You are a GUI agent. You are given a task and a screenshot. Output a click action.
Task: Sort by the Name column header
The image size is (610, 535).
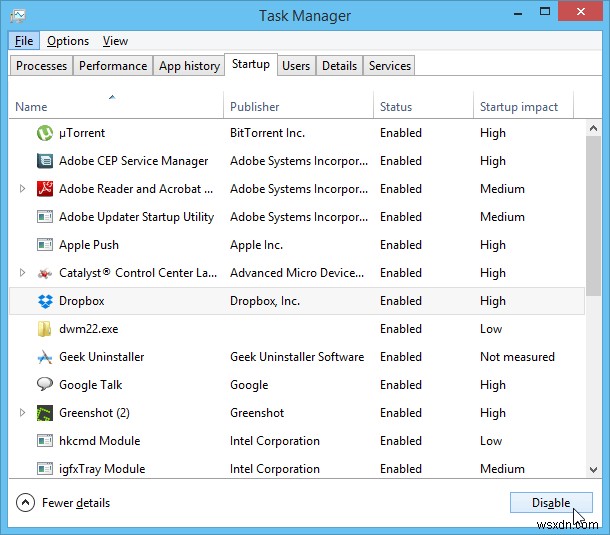pos(116,105)
